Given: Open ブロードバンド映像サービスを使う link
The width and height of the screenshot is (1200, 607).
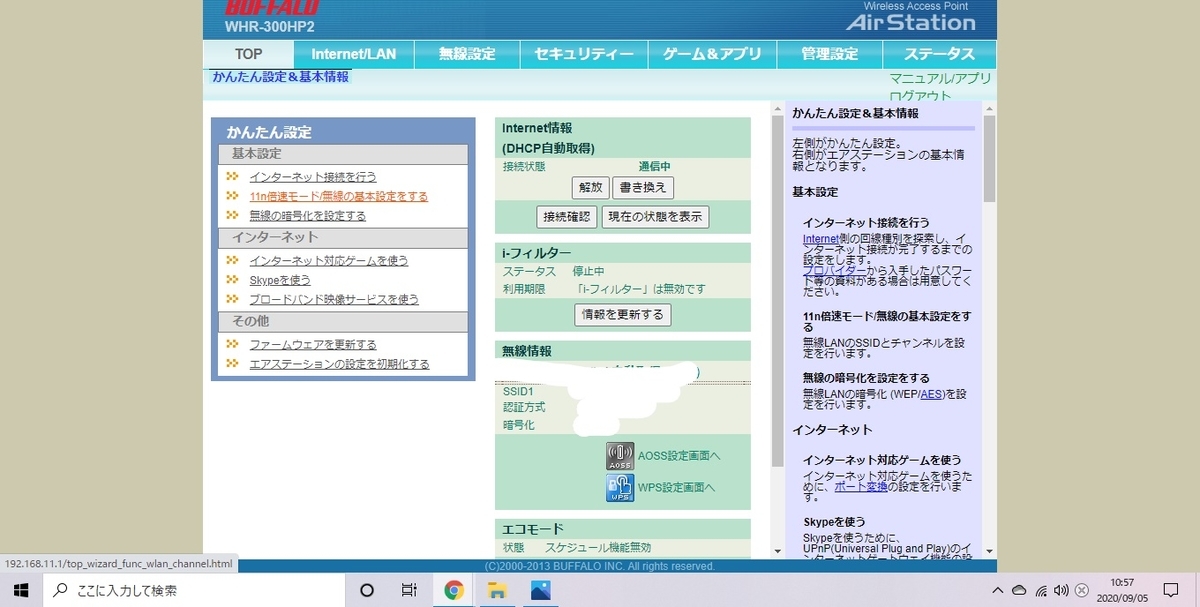Looking at the screenshot, I should (334, 300).
